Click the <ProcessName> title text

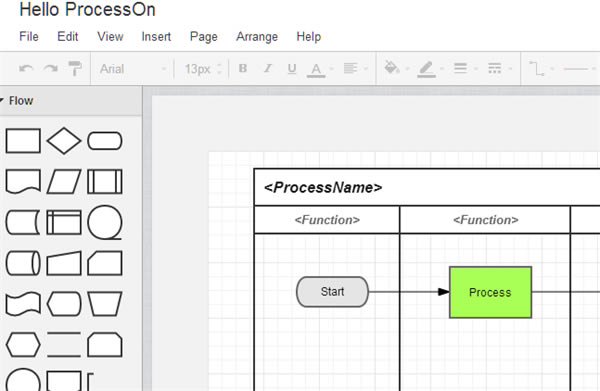coord(323,187)
